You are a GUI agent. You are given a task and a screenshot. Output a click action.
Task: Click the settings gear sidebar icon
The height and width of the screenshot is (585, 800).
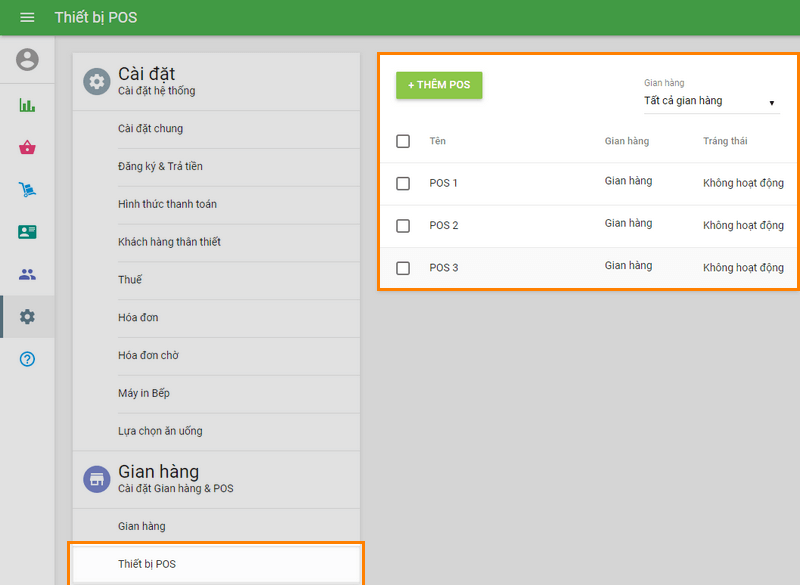[x=27, y=317]
